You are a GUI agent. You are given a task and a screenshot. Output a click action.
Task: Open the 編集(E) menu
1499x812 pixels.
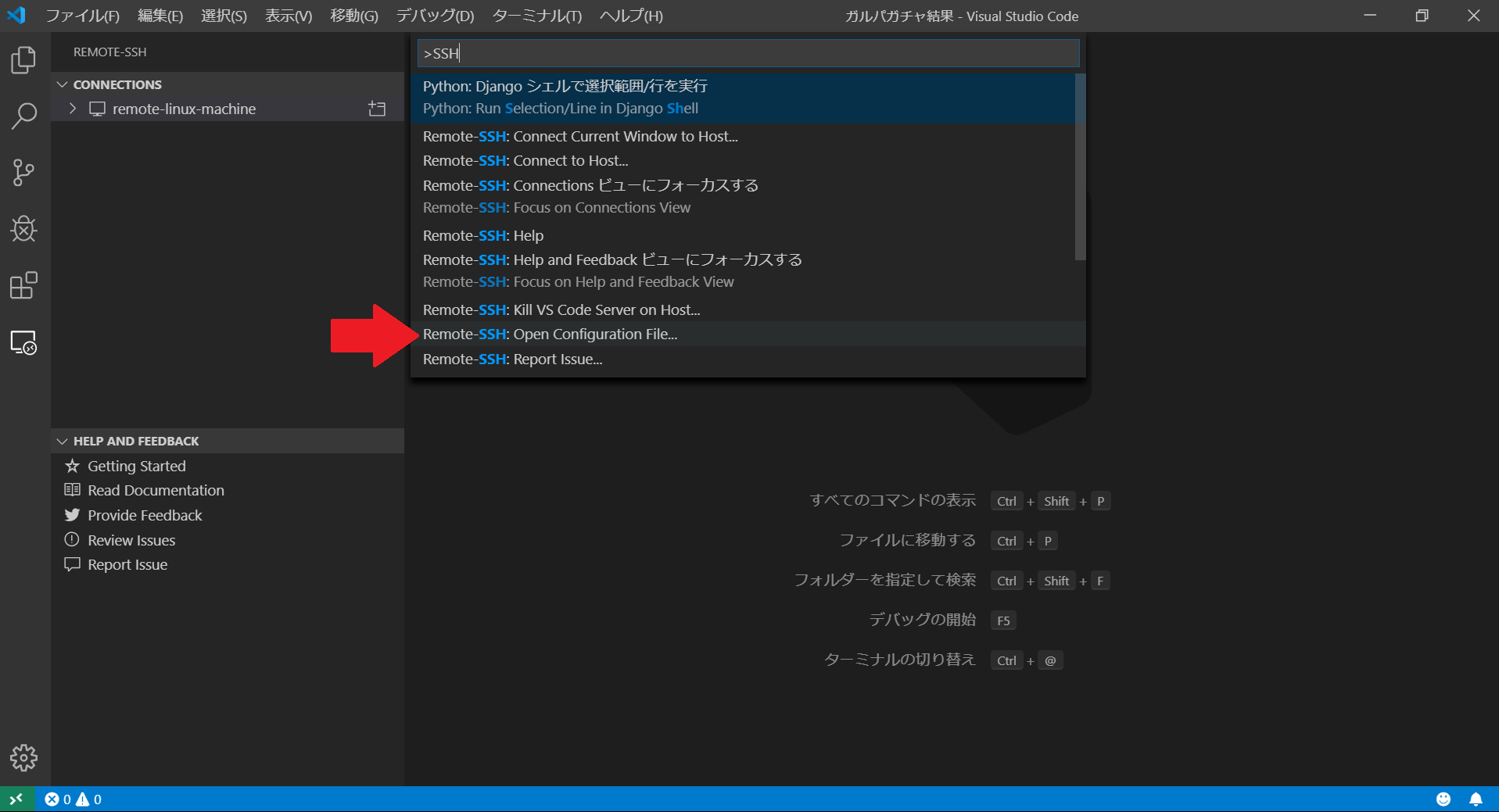click(160, 16)
